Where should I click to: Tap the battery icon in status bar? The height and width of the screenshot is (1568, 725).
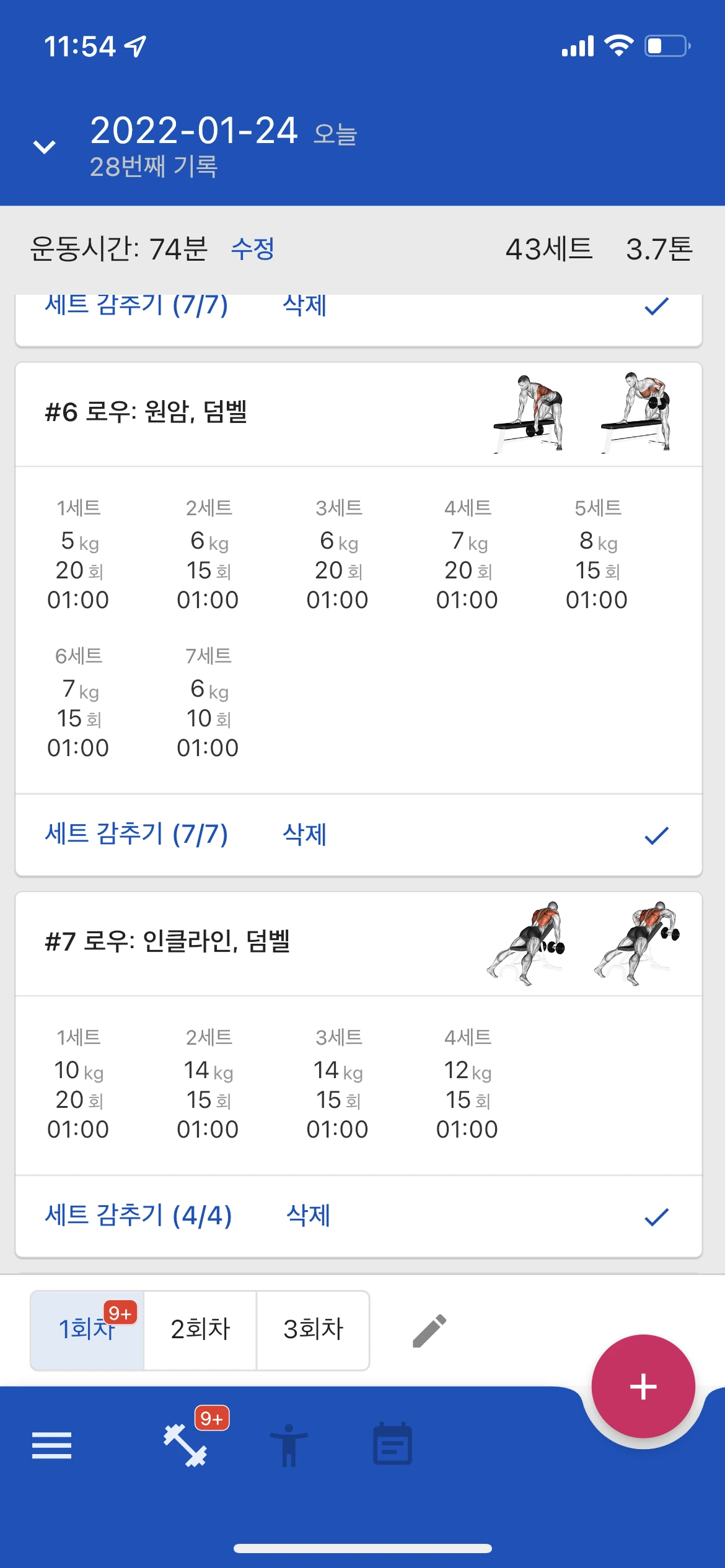pos(667,46)
